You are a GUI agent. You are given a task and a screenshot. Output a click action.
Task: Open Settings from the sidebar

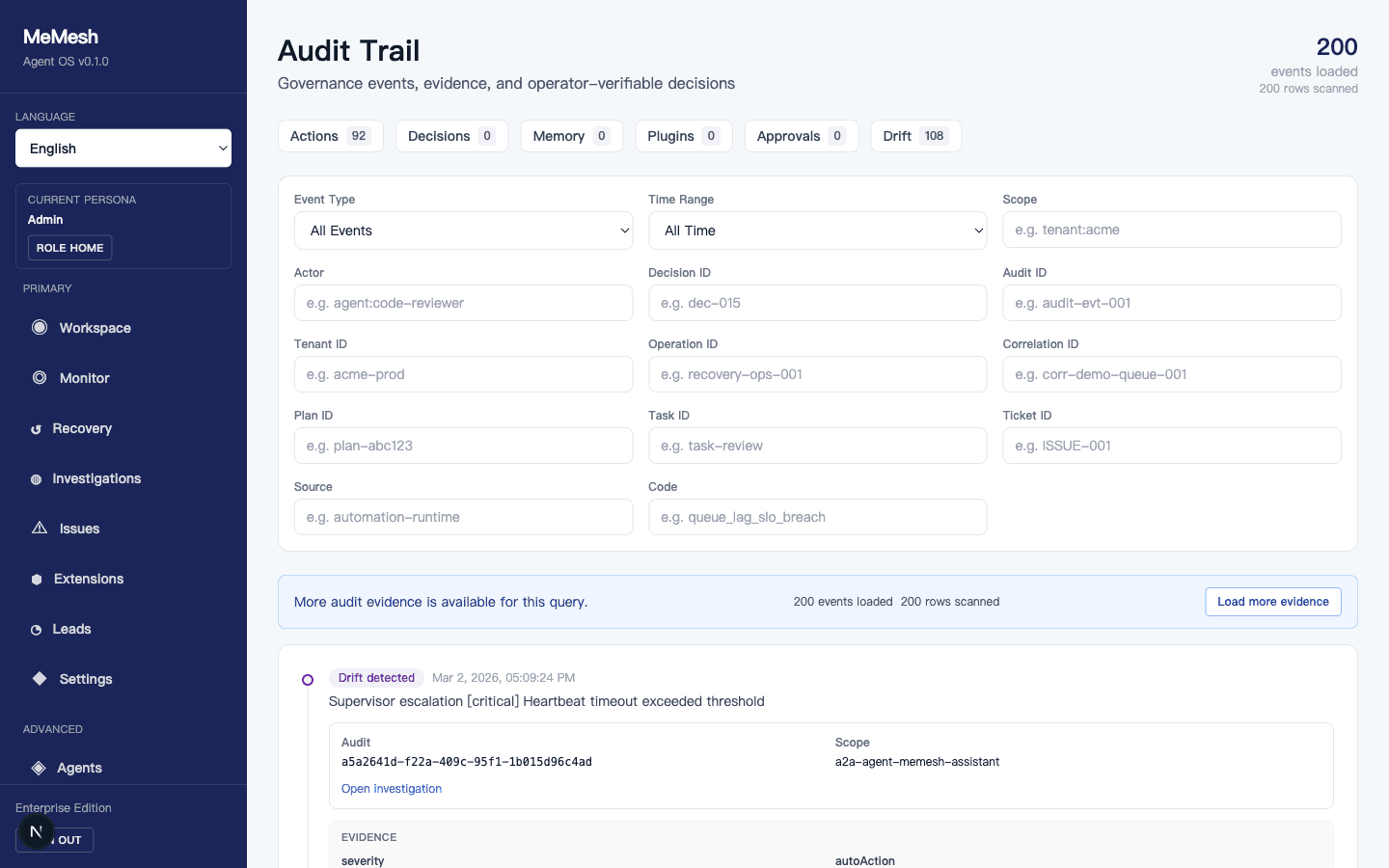click(86, 679)
